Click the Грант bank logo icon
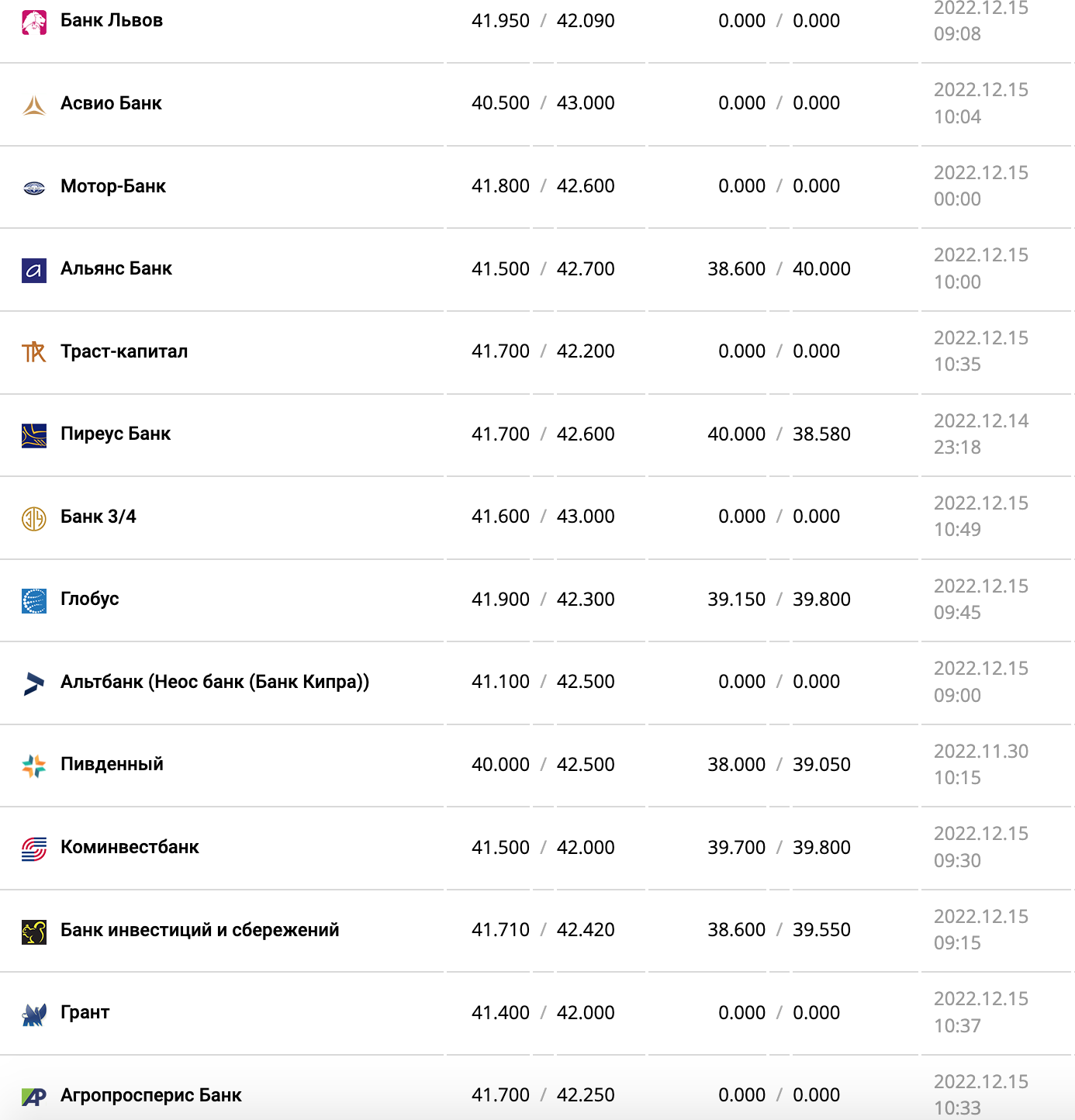1075x1120 pixels. [x=34, y=1014]
